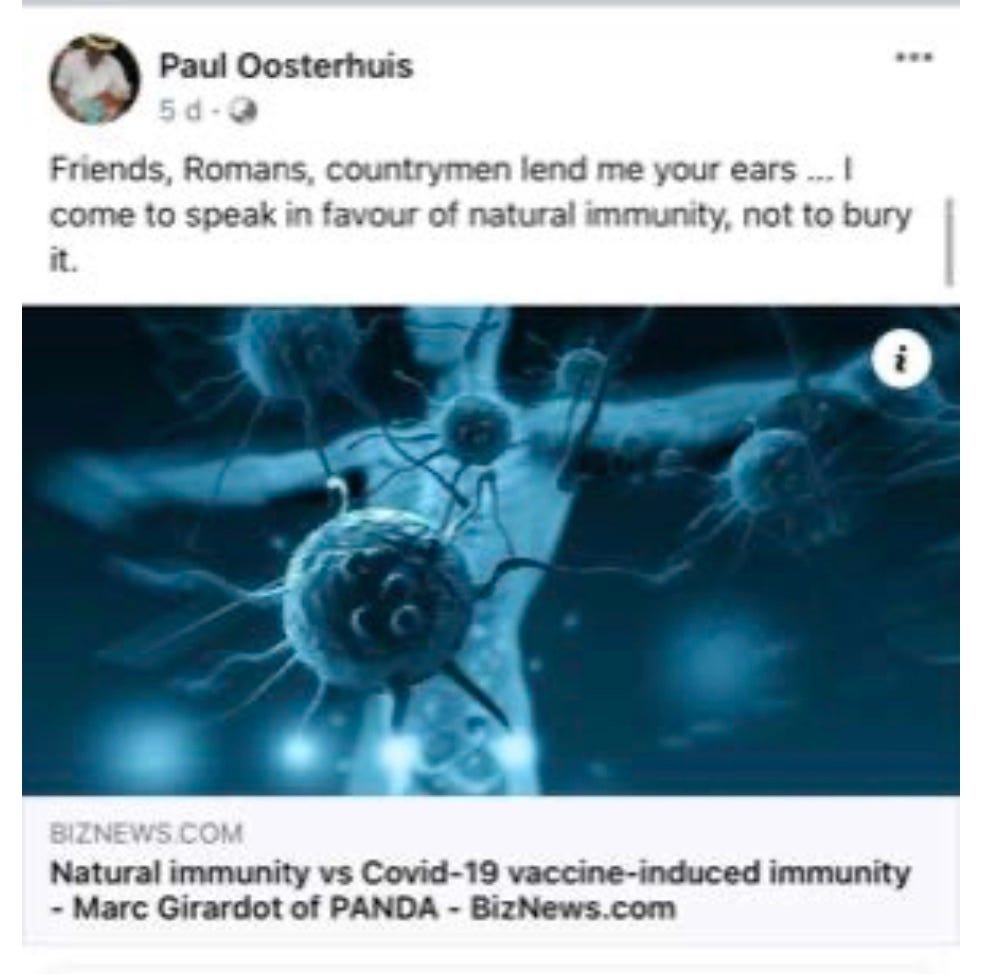This screenshot has height=974, width=998.
Task: Click the word 'it.' ending the post
Action: (64, 261)
